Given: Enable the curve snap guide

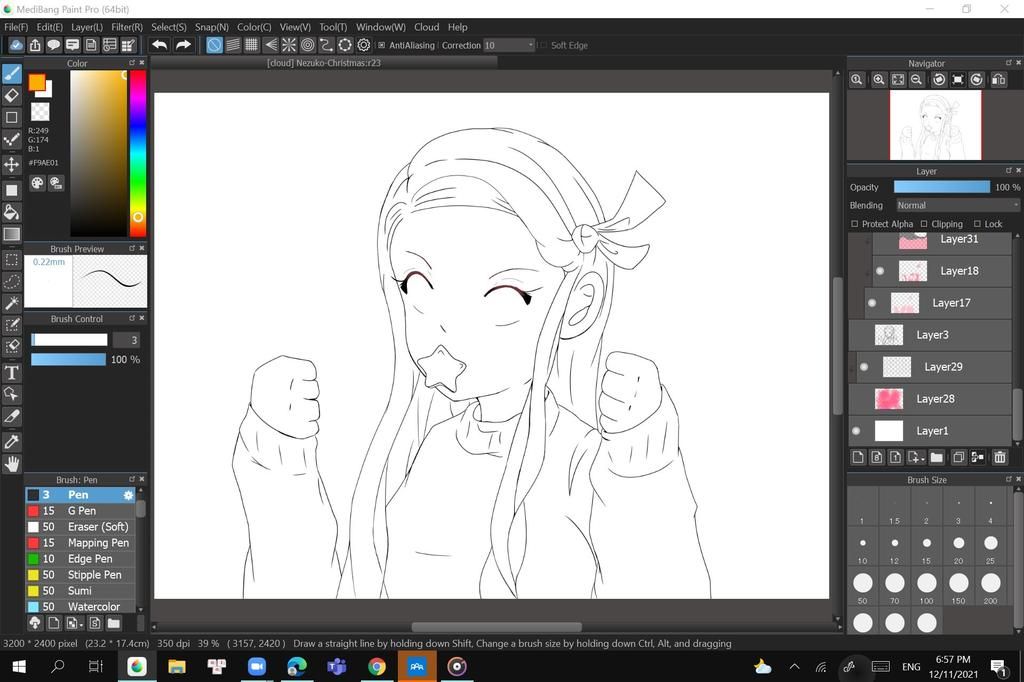Looking at the screenshot, I should 326,45.
